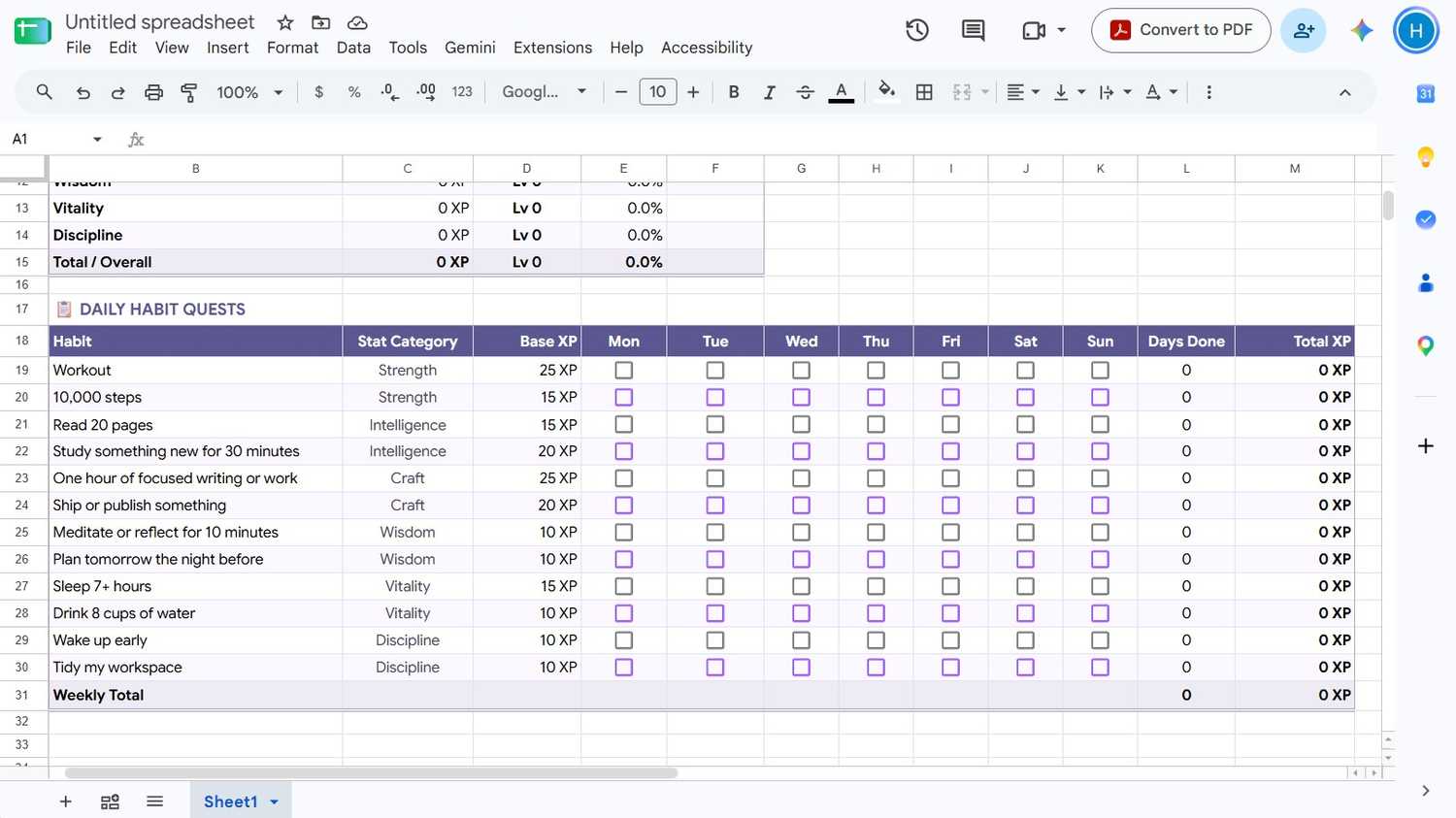The width and height of the screenshot is (1456, 818).
Task: Open more formats 123 button
Action: click(462, 92)
